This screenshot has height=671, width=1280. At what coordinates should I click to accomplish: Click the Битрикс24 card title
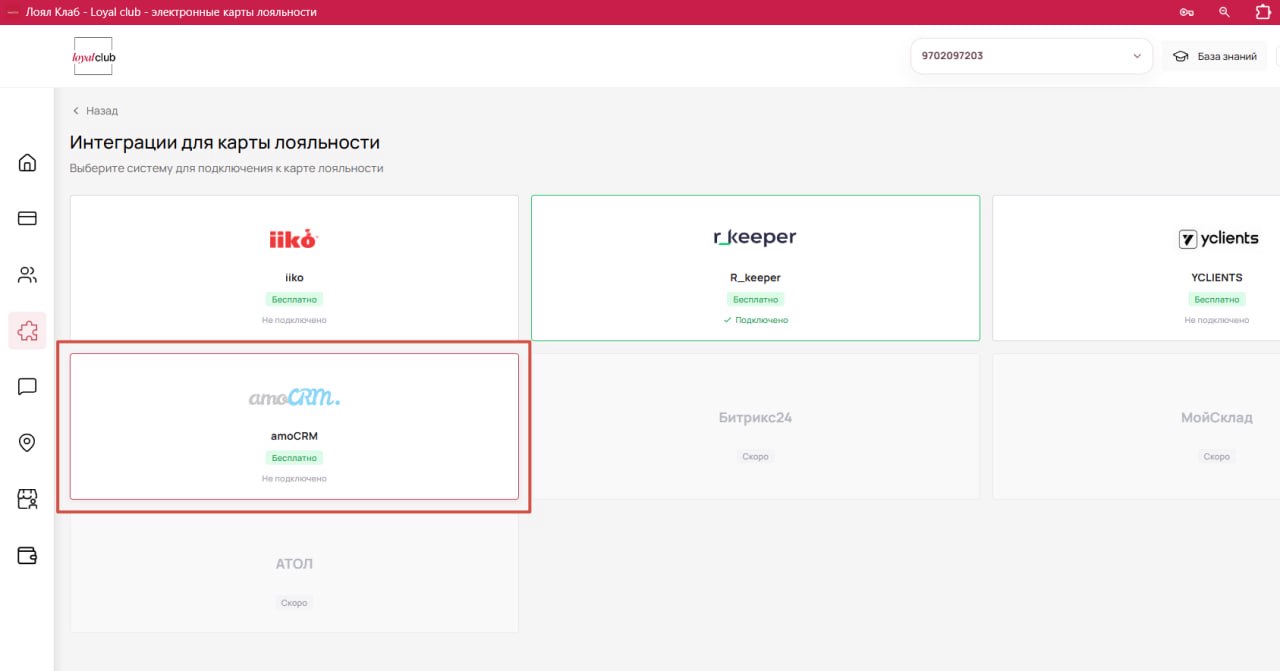[x=755, y=417]
